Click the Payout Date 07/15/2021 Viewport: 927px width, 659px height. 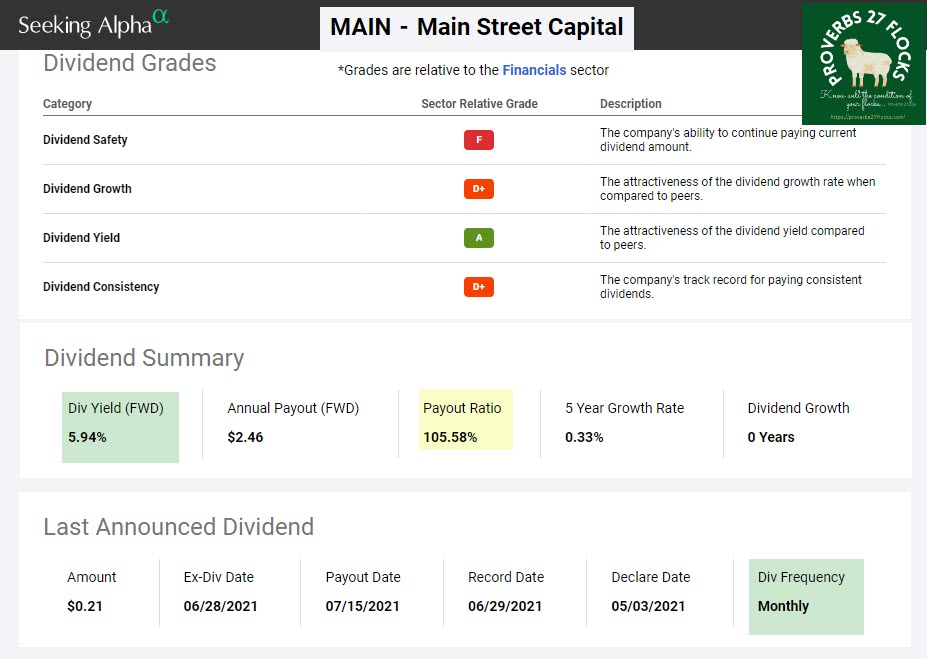362,606
